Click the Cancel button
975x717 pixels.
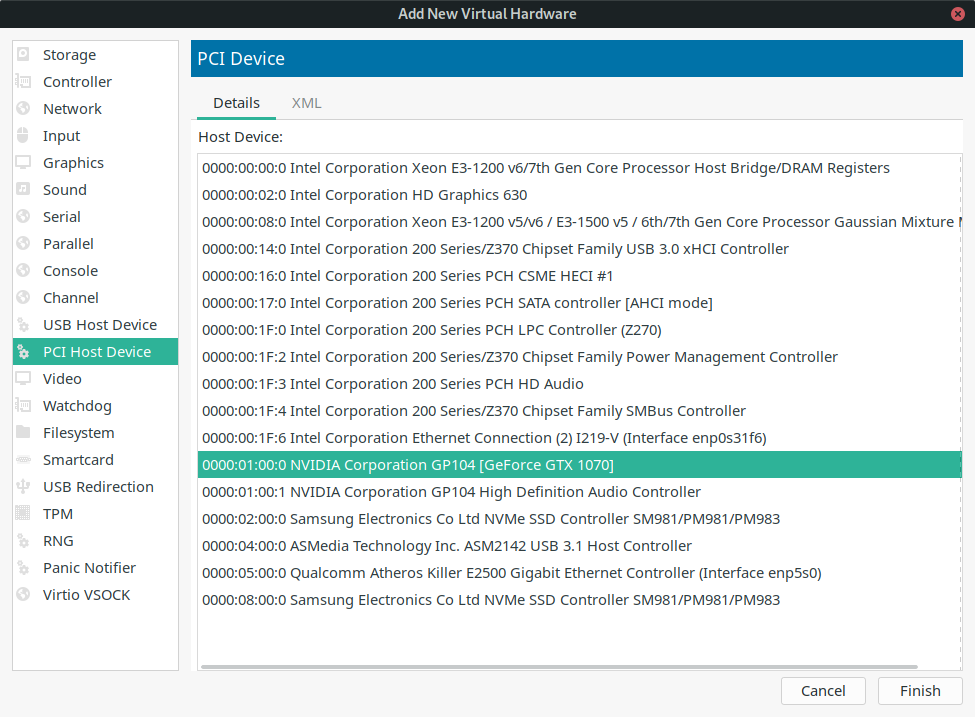point(823,691)
